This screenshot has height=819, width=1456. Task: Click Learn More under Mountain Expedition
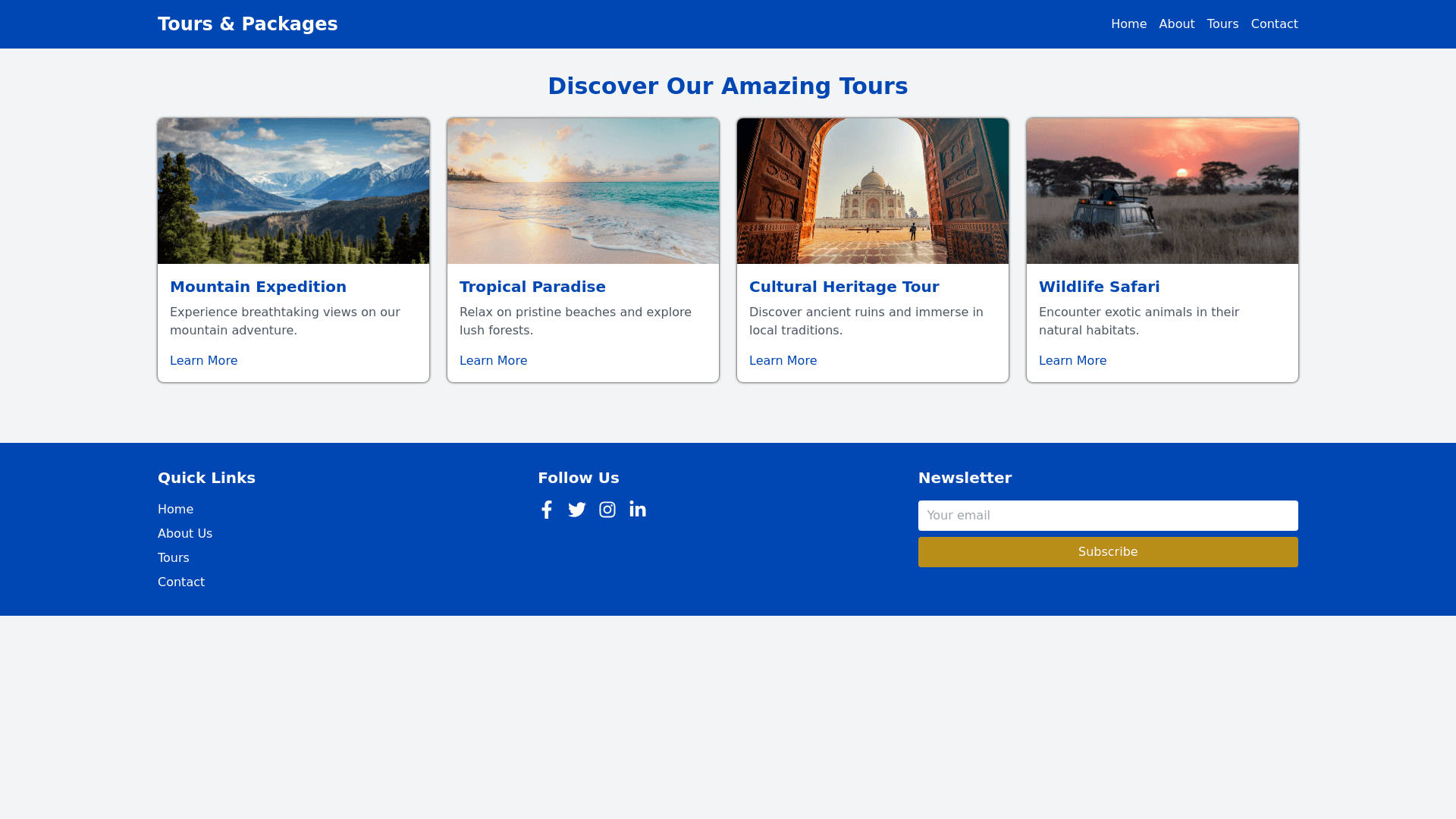203,361
